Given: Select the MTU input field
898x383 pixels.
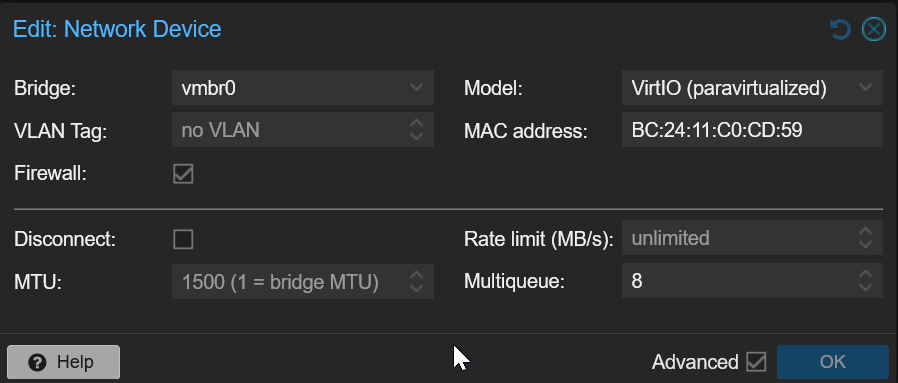Looking at the screenshot, I should [x=289, y=281].
